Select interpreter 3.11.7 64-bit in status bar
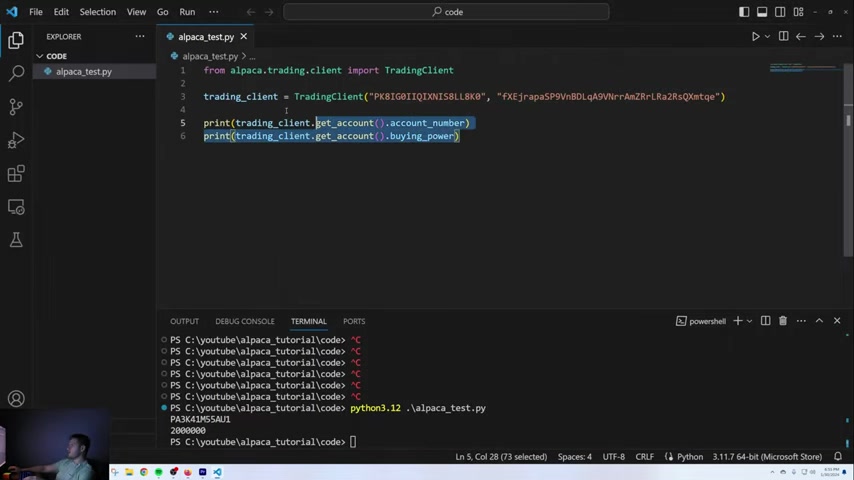The image size is (854, 480). [767, 457]
